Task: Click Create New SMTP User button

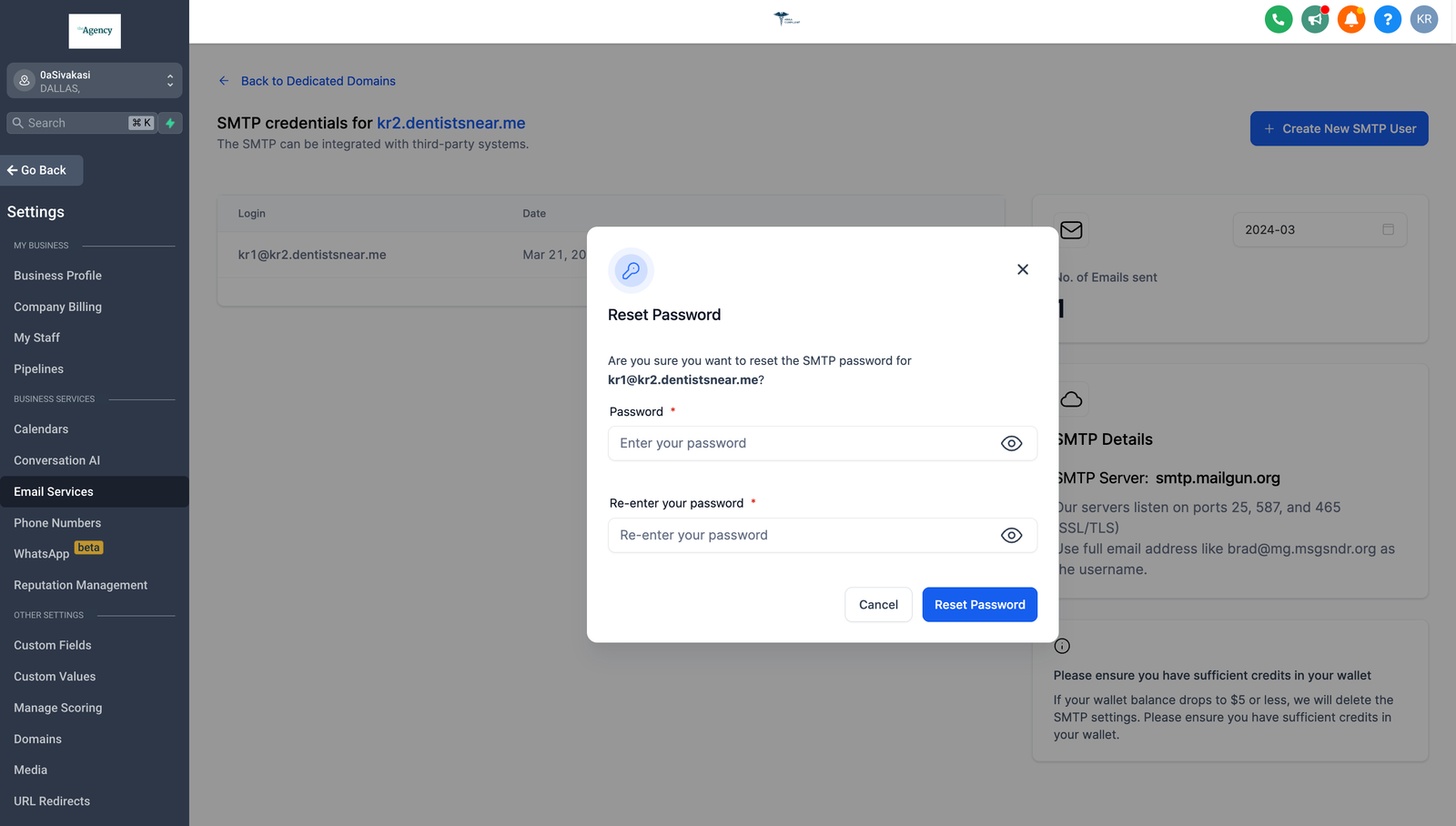Action: 1339,129
